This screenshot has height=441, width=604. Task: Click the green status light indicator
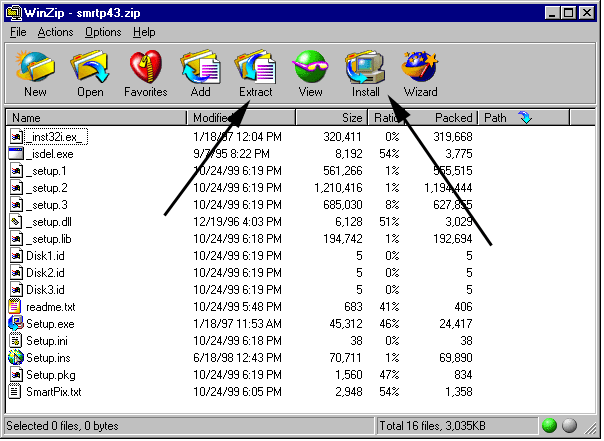point(549,426)
